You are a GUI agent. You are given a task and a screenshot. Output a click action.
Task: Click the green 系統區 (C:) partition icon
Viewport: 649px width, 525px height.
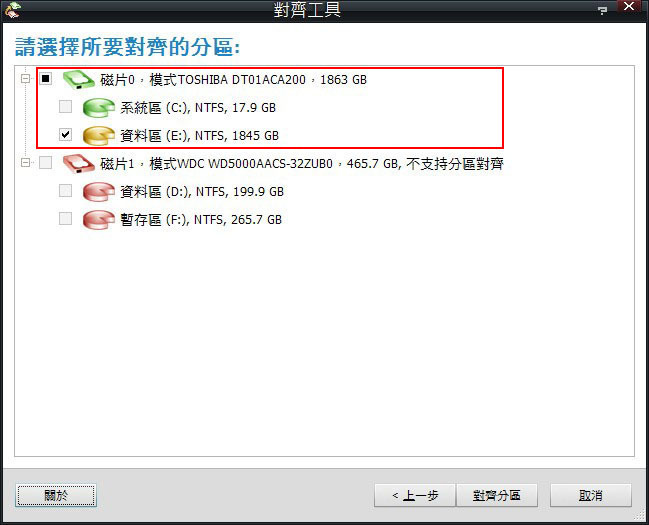pyautogui.click(x=99, y=108)
